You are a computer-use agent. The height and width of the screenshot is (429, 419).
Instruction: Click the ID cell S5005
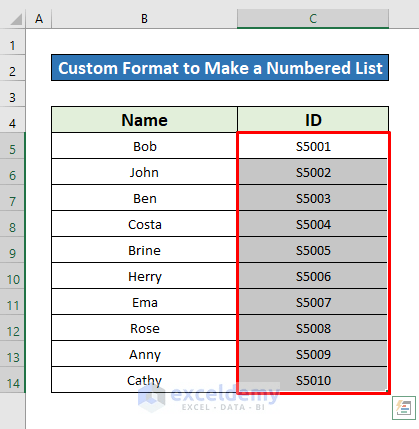point(313,250)
